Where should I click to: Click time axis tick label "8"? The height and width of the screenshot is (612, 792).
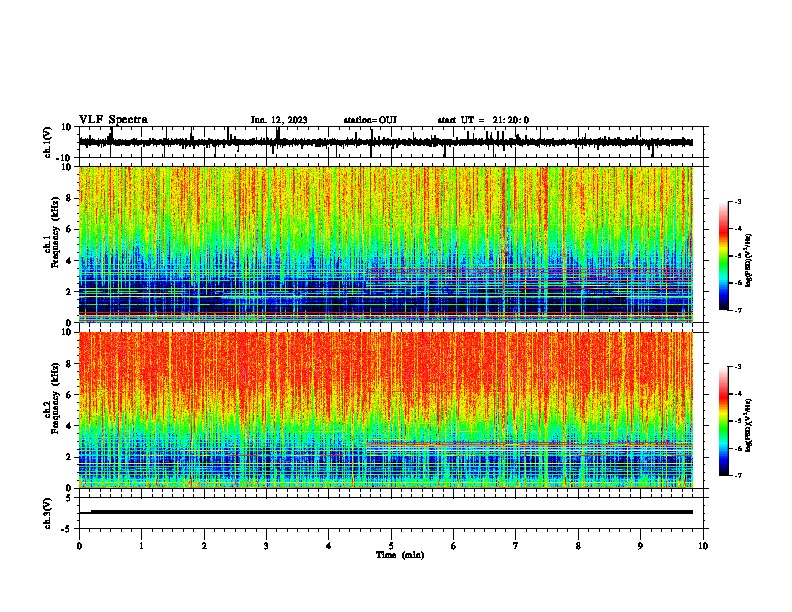tap(578, 546)
